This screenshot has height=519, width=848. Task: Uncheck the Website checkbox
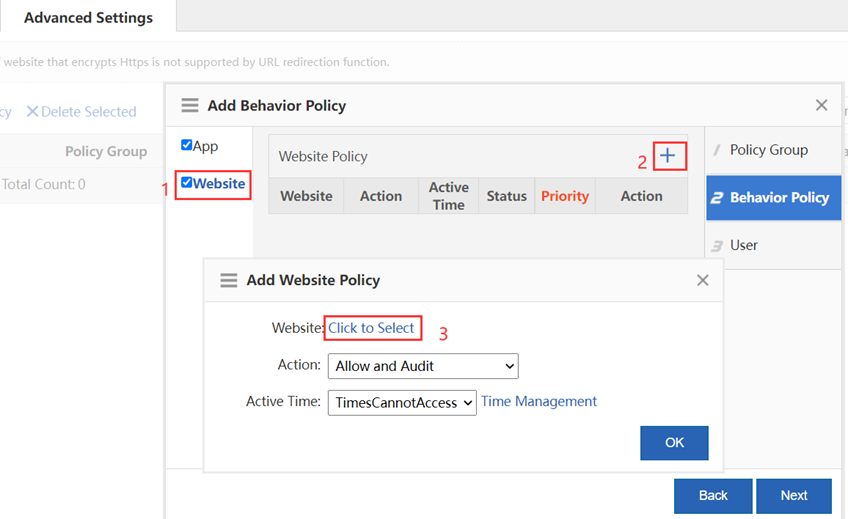(x=187, y=183)
